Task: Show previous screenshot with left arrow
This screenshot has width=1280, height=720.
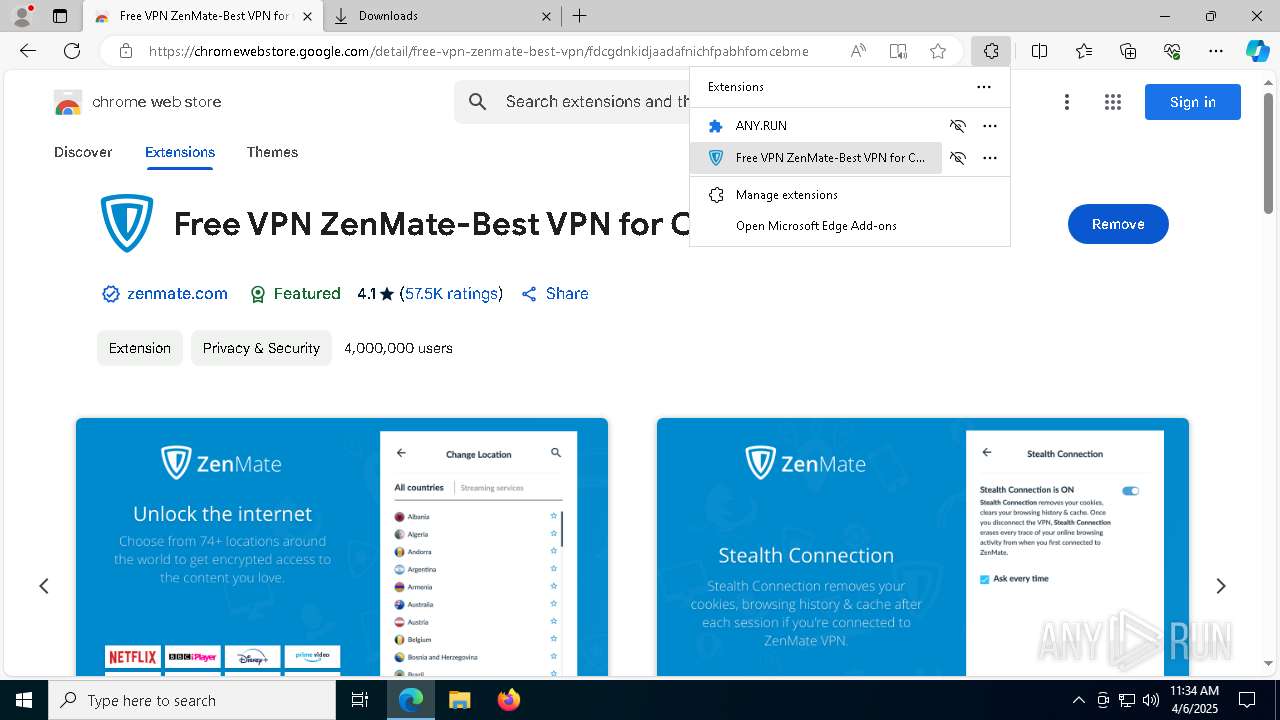Action: [x=44, y=586]
